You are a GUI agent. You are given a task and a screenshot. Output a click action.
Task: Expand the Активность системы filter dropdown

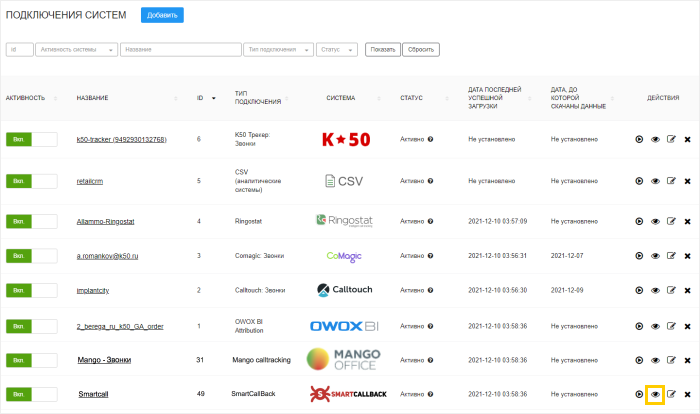click(x=77, y=50)
